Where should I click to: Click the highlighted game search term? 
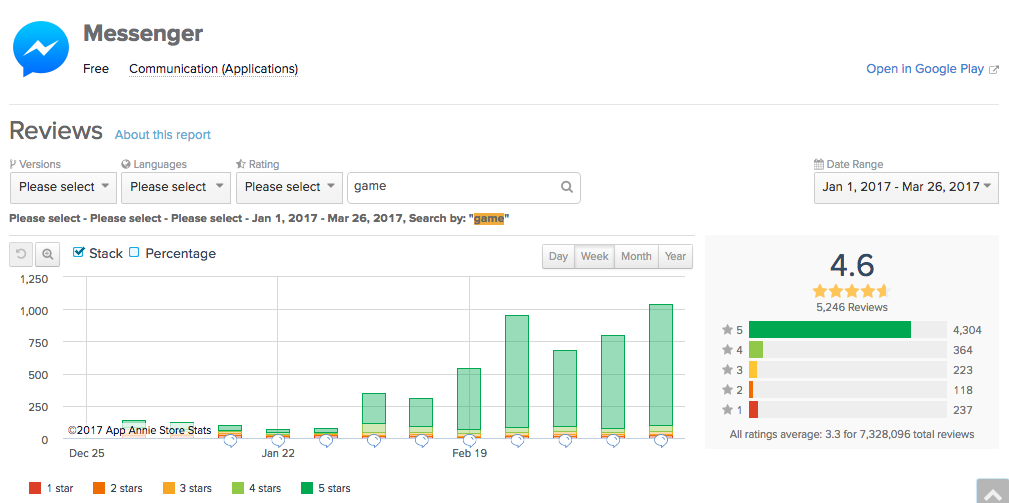click(x=489, y=219)
